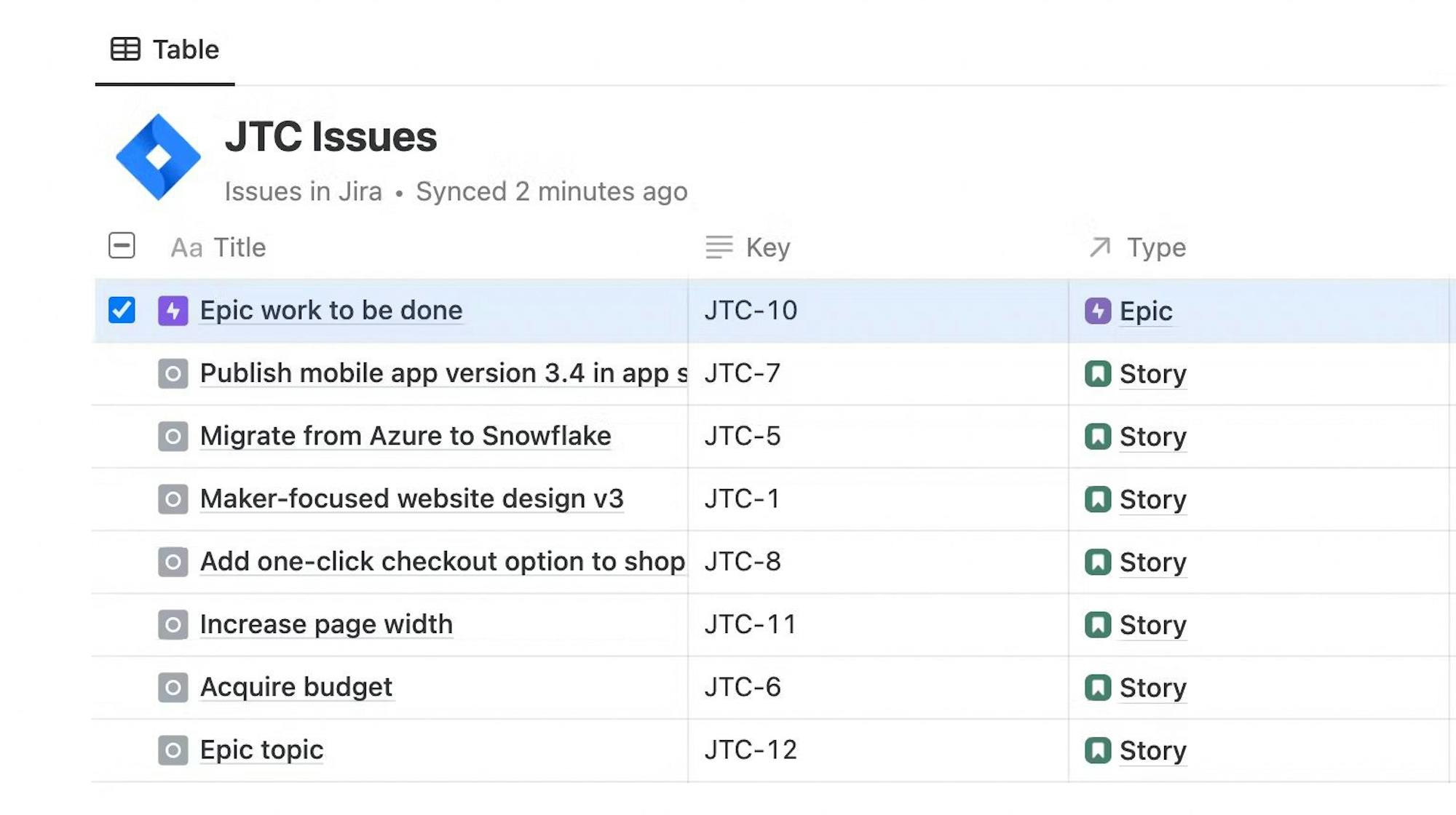The height and width of the screenshot is (815, 1456).
Task: Open the Epic work to be done issue
Action: coord(331,311)
